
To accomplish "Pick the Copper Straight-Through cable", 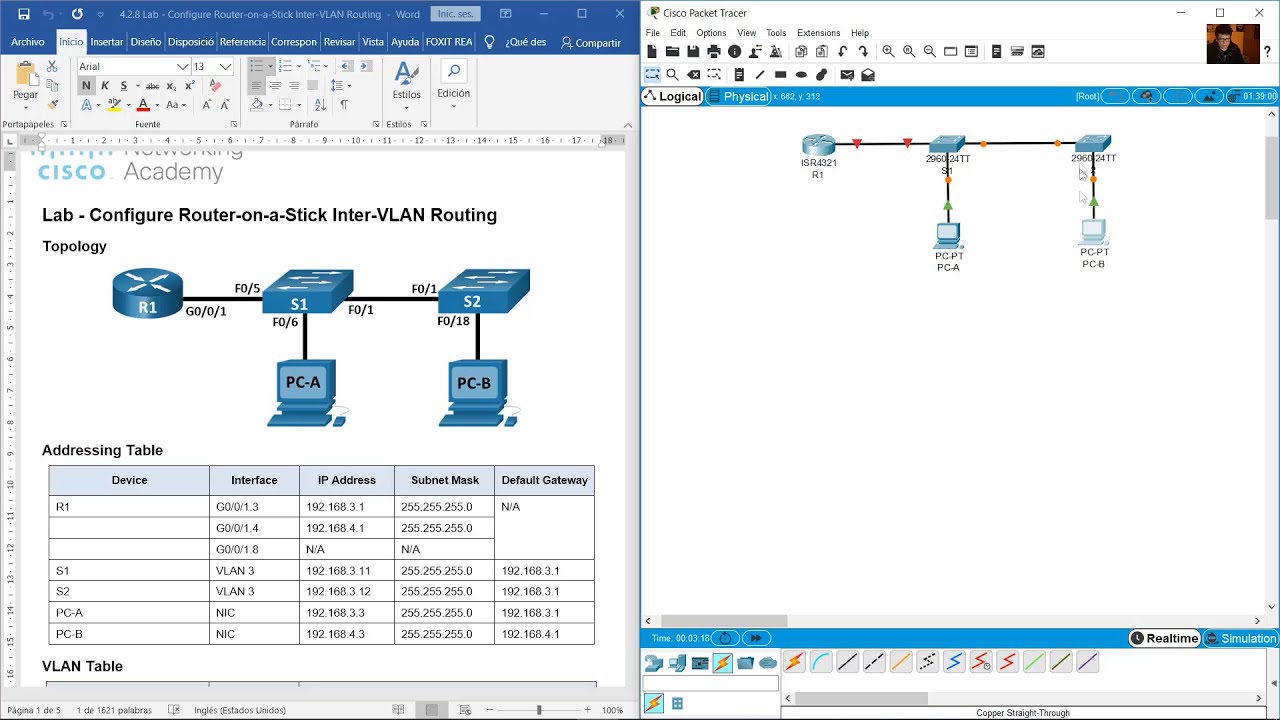I will coord(847,662).
